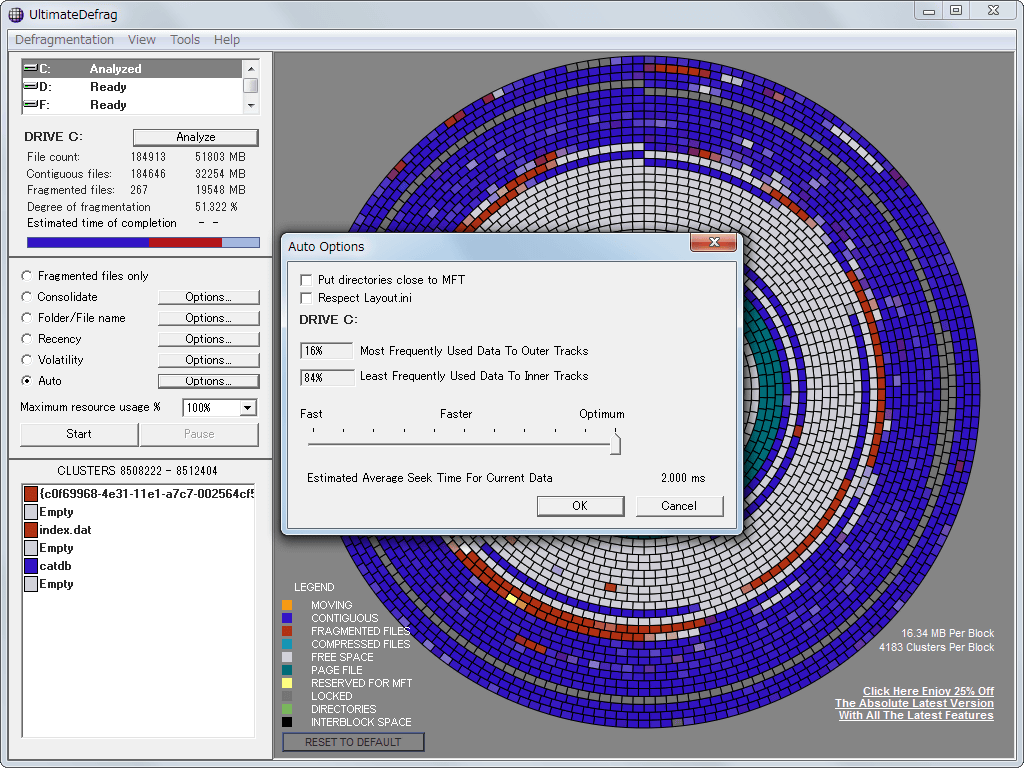Image resolution: width=1024 pixels, height=768 pixels.
Task: Select the Consolidate defrag method
Action: [x=27, y=297]
